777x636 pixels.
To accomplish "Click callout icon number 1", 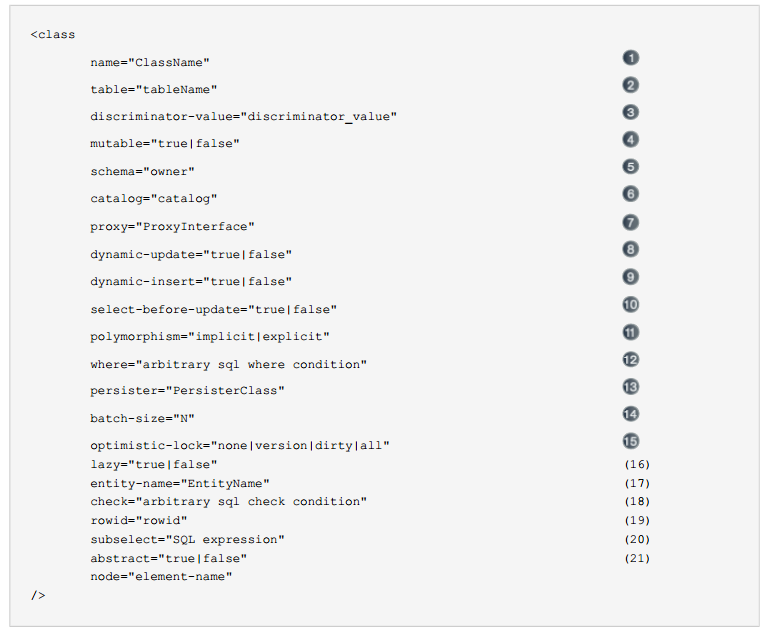I will [x=630, y=58].
